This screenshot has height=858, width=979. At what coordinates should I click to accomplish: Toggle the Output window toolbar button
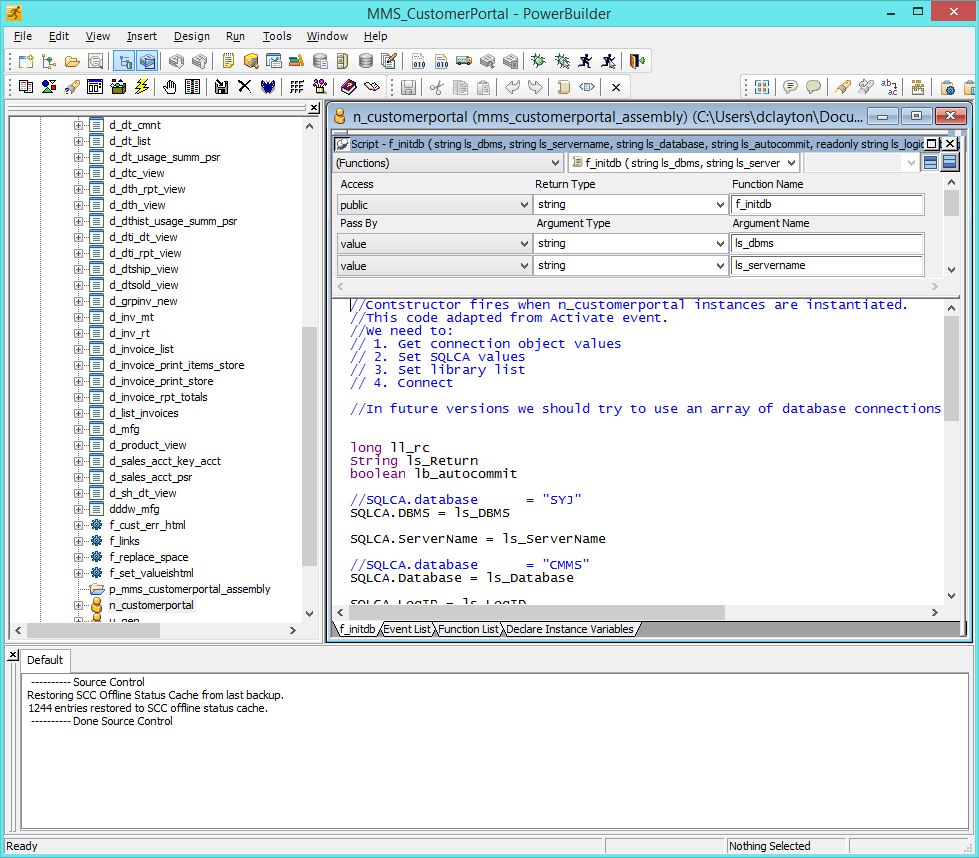[147, 61]
